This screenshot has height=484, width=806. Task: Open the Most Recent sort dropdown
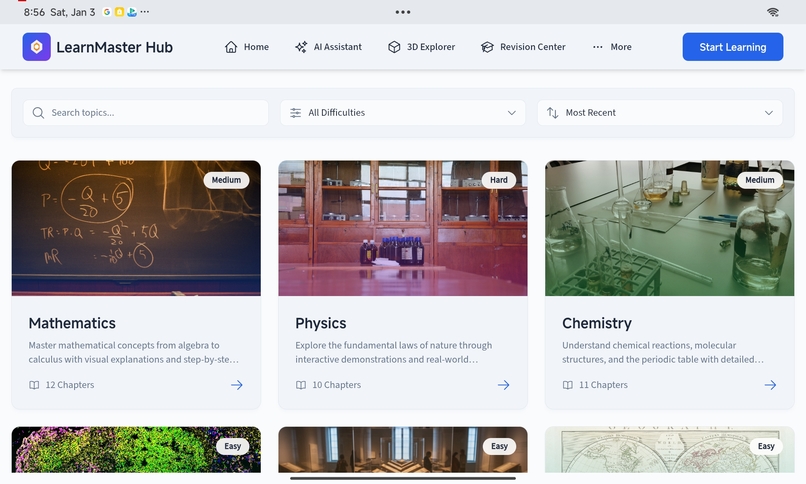tap(660, 113)
